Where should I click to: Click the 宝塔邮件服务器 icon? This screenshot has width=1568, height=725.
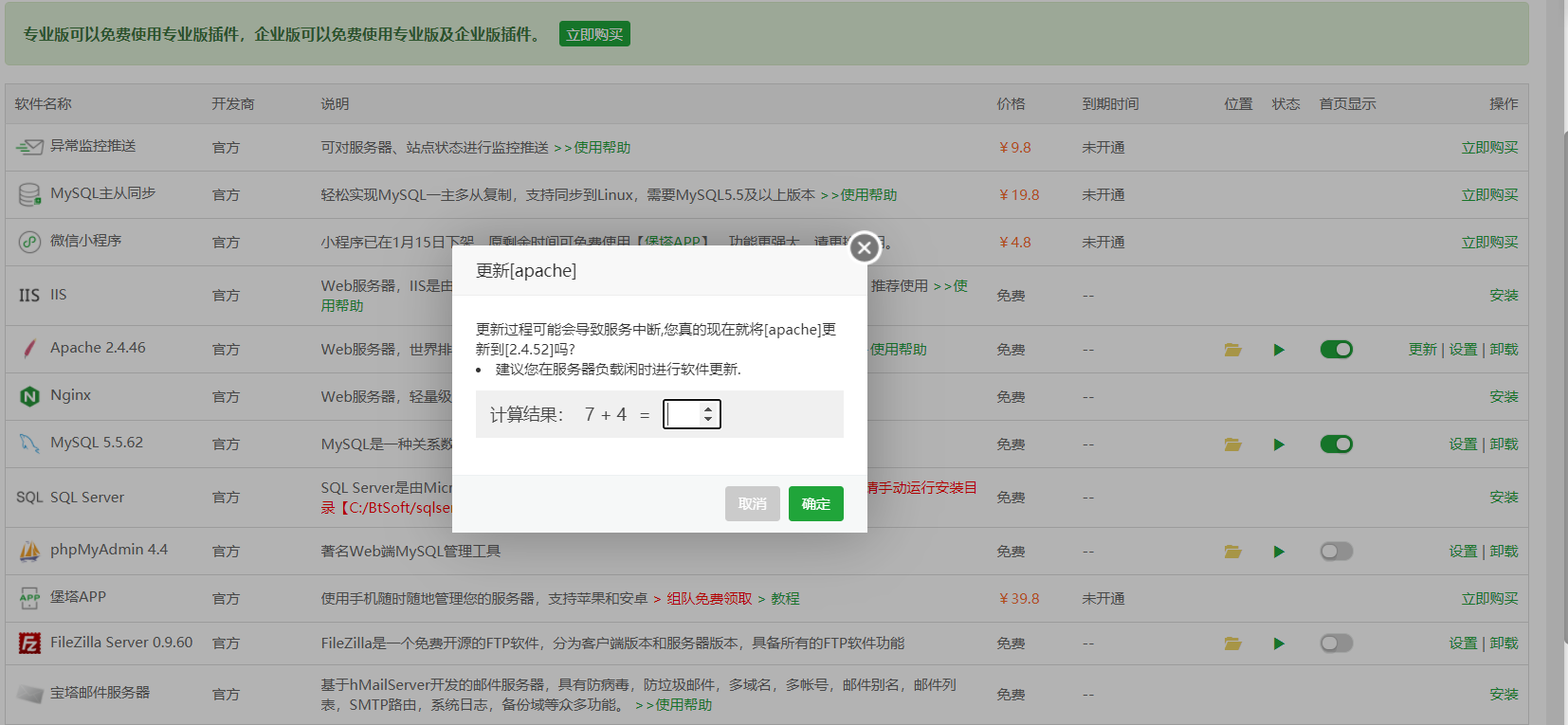pyautogui.click(x=30, y=694)
